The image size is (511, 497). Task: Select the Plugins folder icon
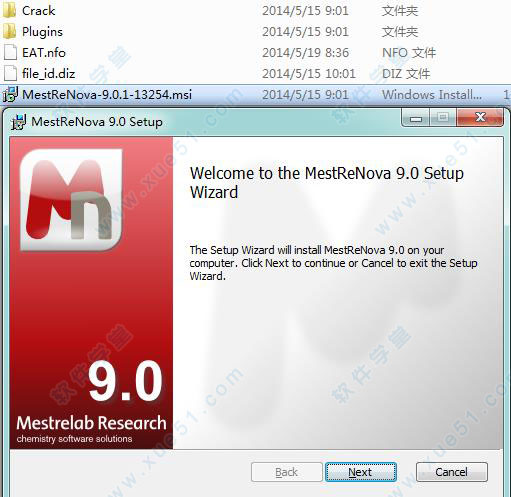9,32
